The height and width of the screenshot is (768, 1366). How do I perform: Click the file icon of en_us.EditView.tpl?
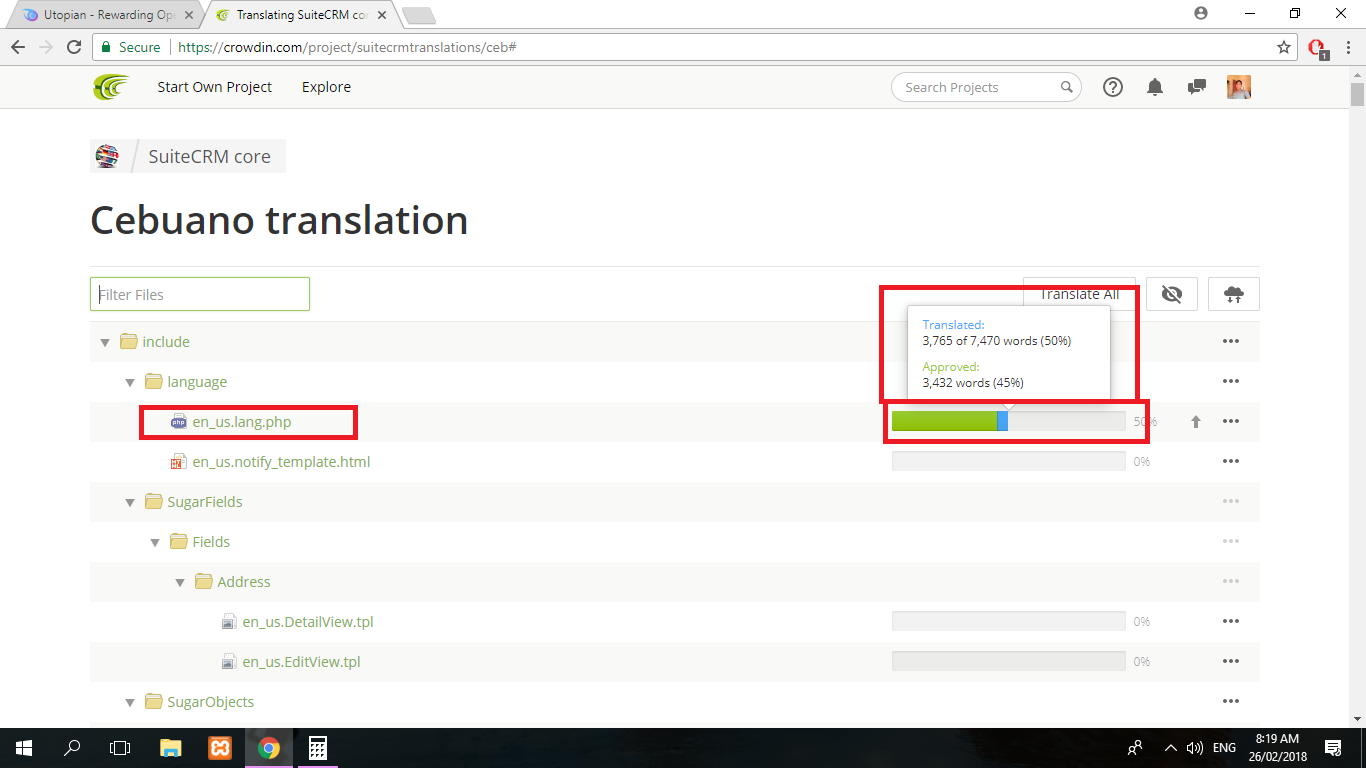coord(229,662)
